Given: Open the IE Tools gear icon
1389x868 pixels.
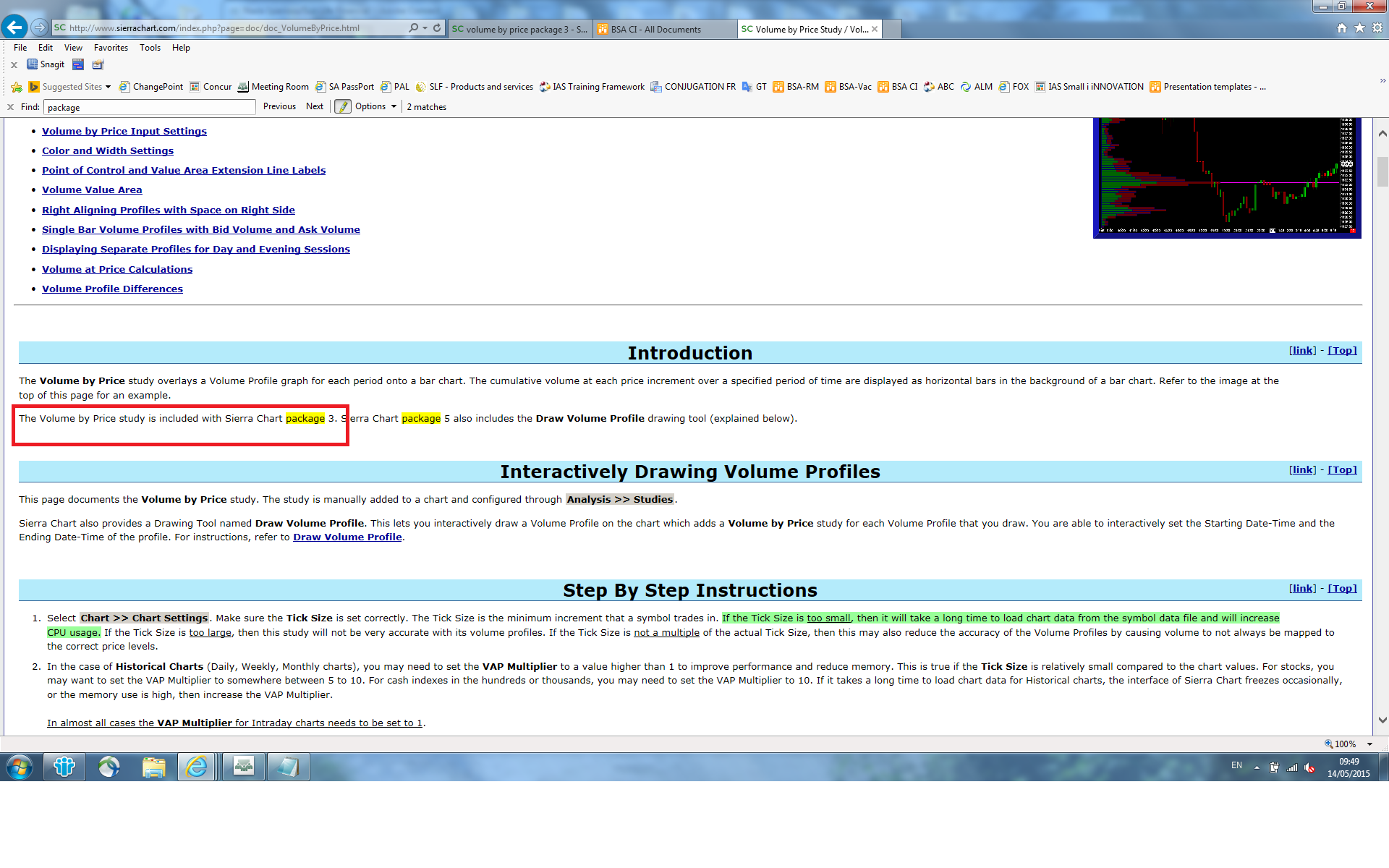Looking at the screenshot, I should [x=1377, y=28].
